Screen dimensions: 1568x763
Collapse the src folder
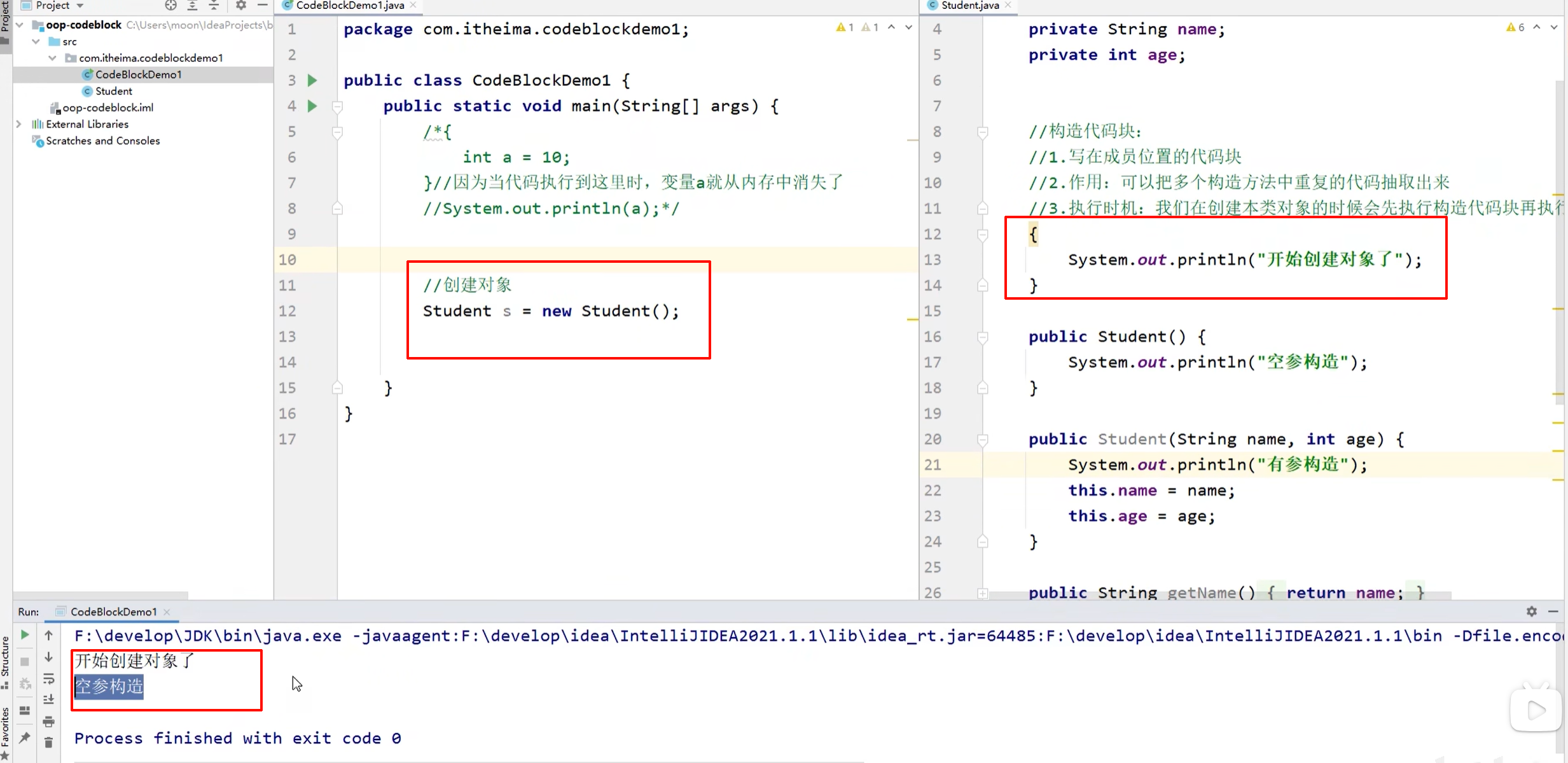tap(36, 41)
